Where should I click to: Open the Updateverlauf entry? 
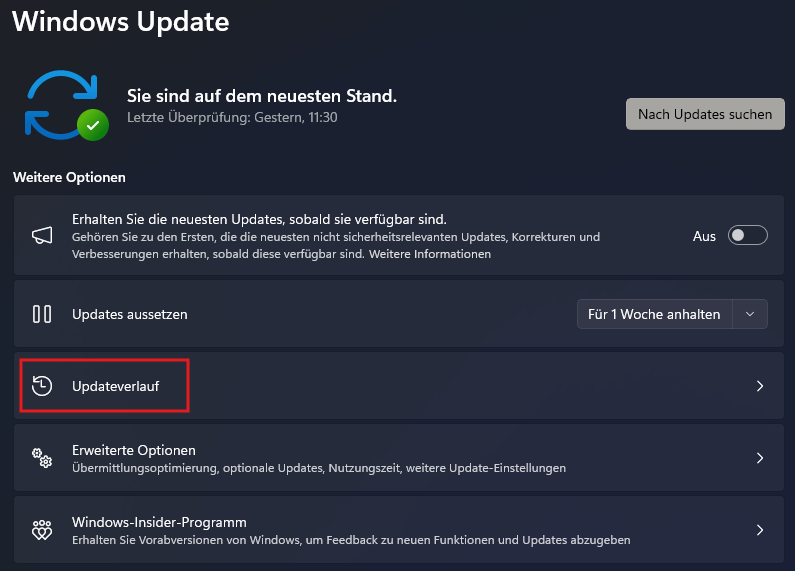[x=399, y=386]
